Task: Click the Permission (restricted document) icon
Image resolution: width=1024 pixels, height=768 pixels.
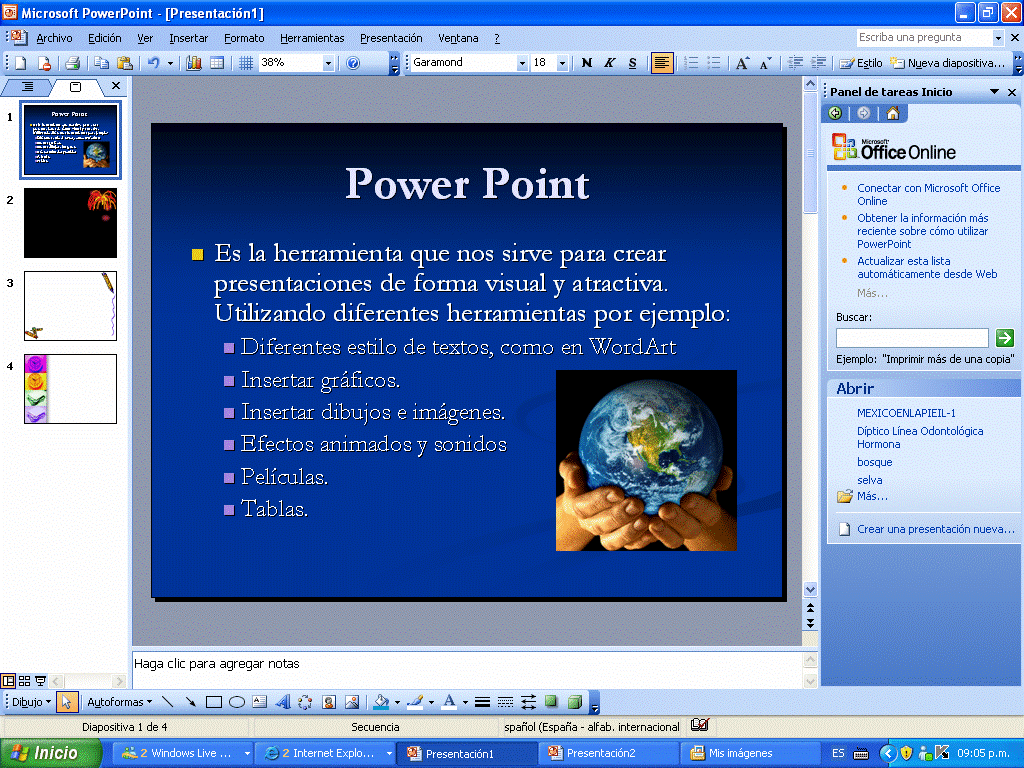Action: [44, 63]
